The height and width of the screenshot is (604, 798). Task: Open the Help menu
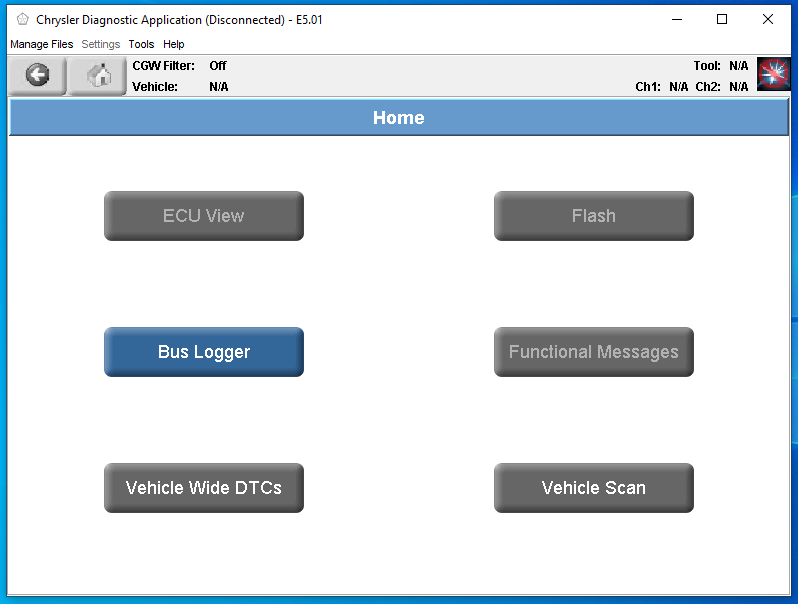coord(174,44)
